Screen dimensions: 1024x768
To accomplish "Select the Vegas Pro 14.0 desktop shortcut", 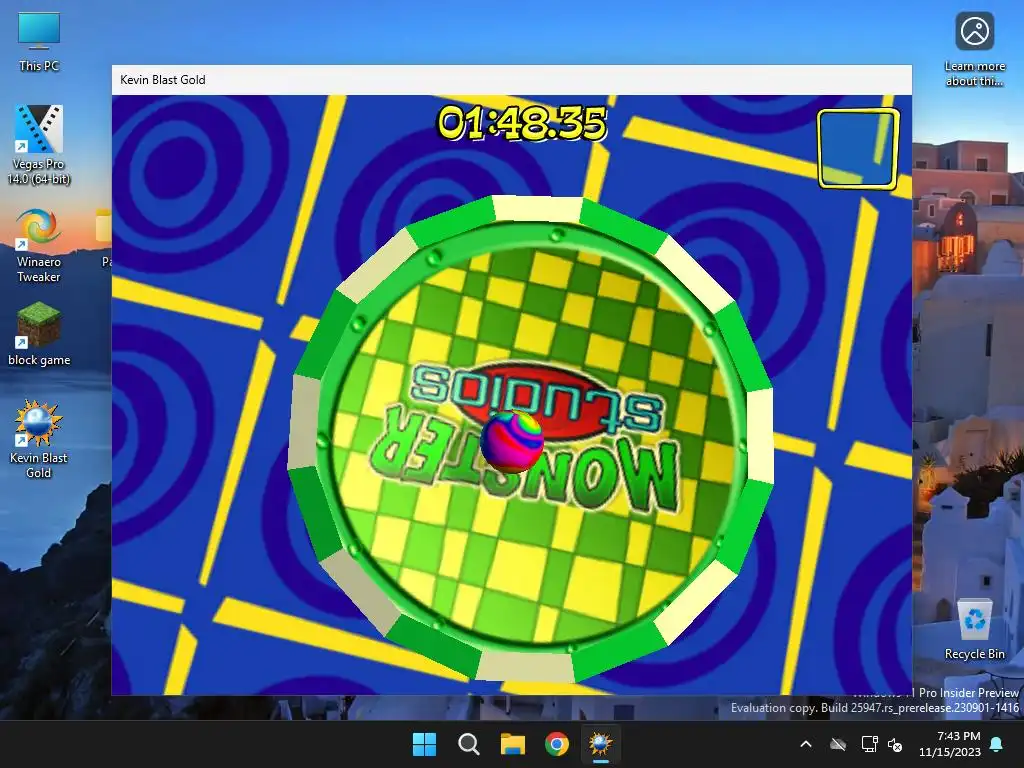I will pos(39,144).
